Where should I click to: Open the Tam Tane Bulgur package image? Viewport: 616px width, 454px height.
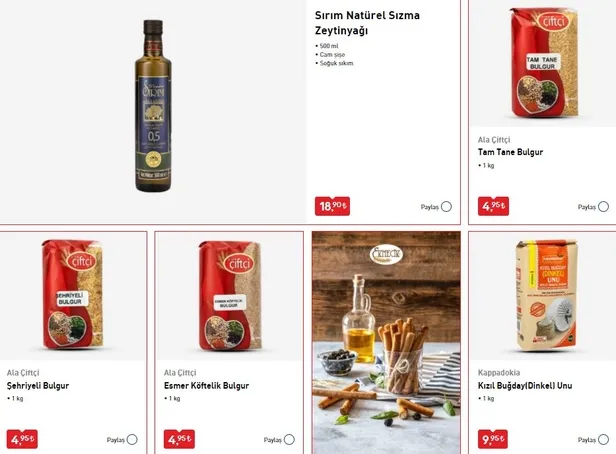544,63
